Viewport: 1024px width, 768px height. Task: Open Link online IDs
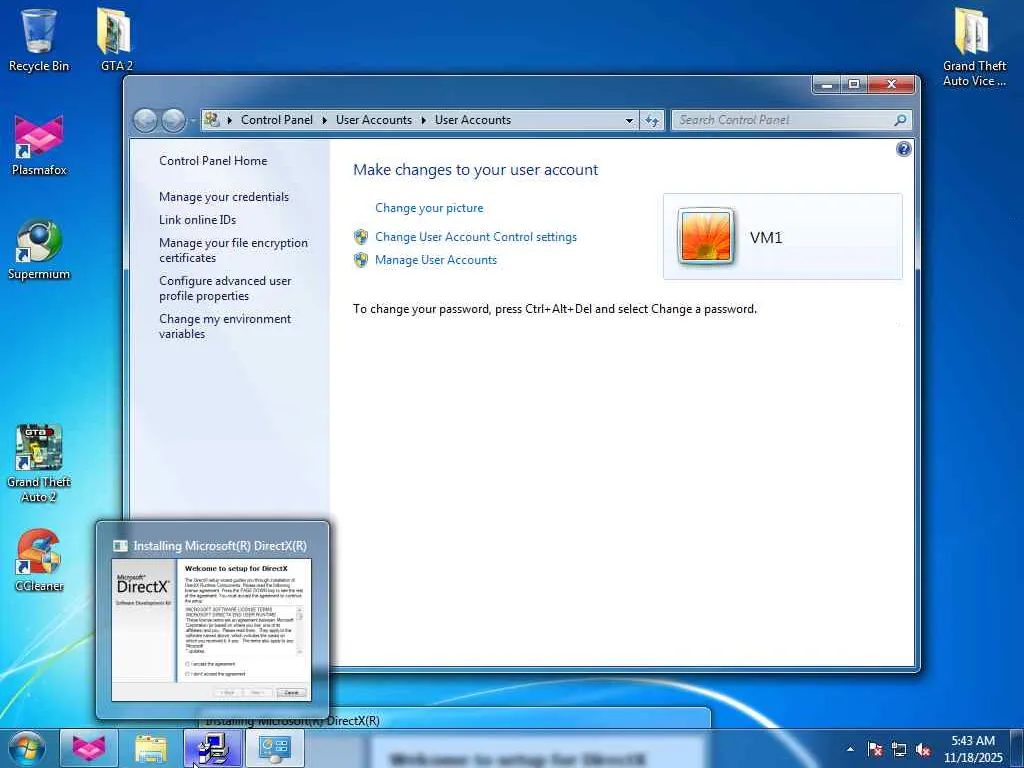197,220
